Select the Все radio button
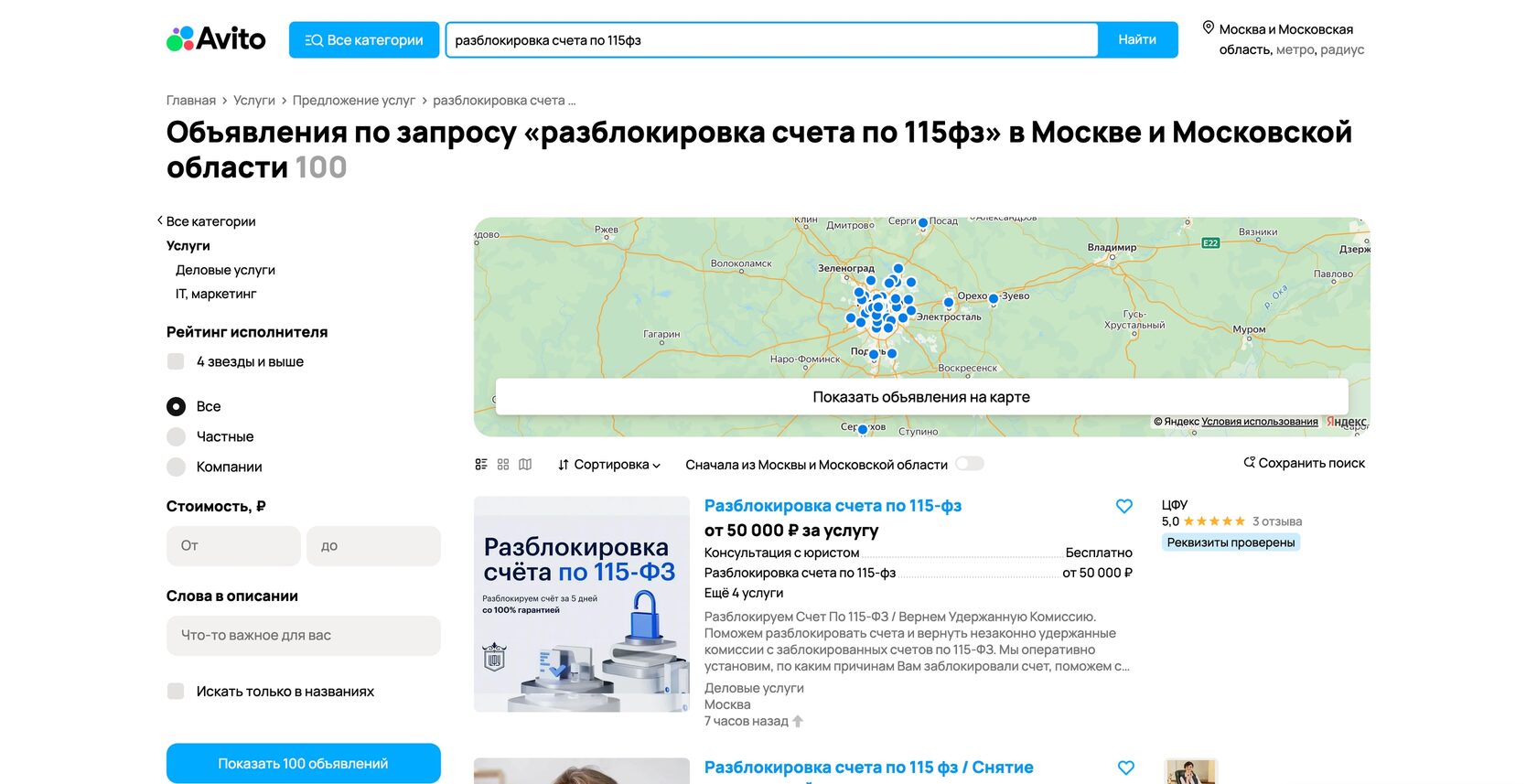This screenshot has height=784, width=1537. [x=176, y=406]
